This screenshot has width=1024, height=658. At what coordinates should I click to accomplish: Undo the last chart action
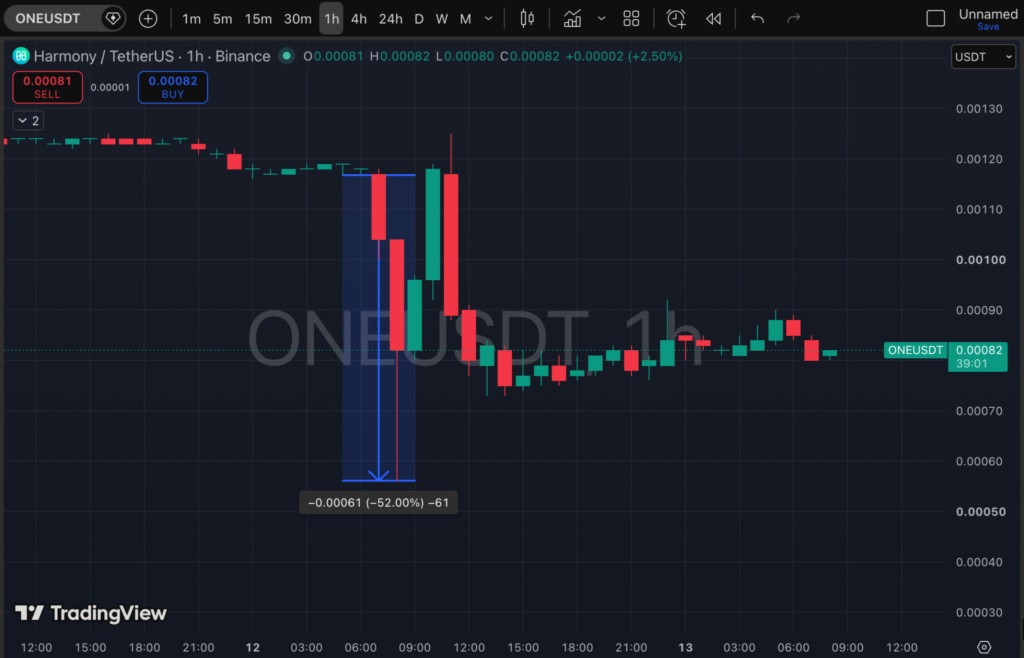pos(758,18)
